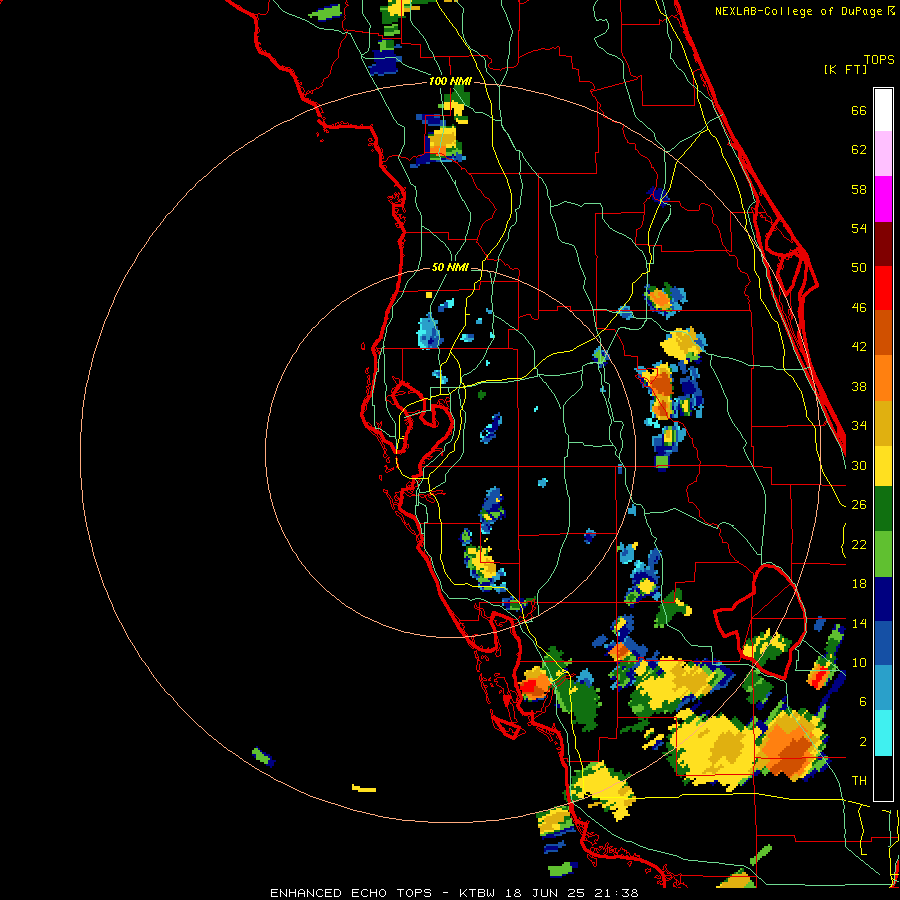The image size is (900, 900).
Task: Click the TH threshold label
Action: click(859, 781)
